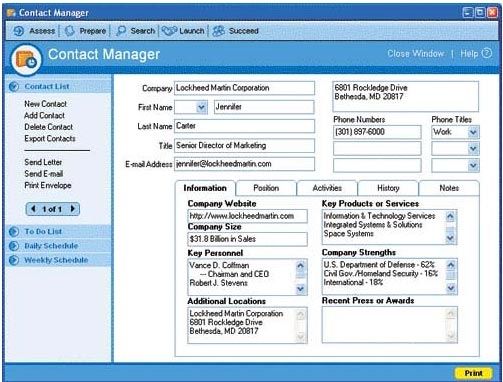Click the First Name field containing Jennifer
Screen dimensions: 503x382
(x=264, y=107)
